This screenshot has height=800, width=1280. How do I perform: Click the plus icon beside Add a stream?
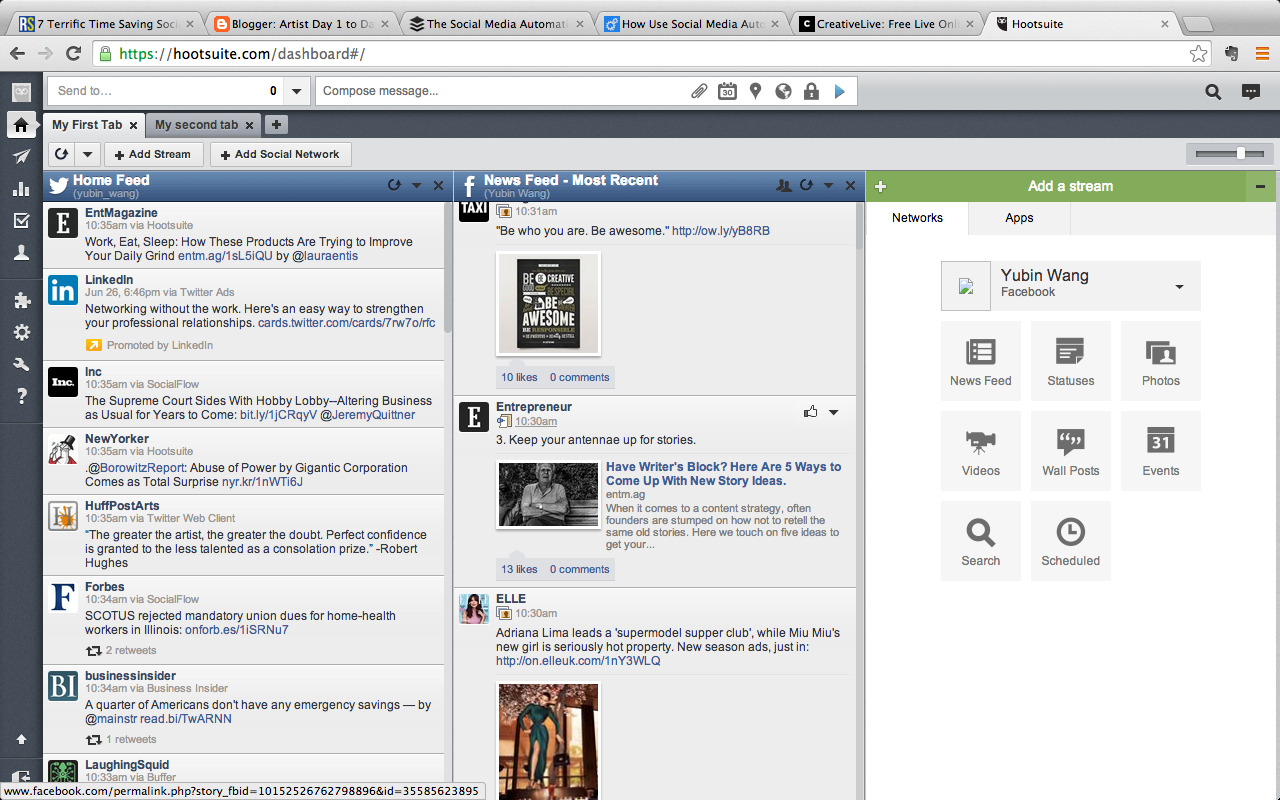pos(881,186)
